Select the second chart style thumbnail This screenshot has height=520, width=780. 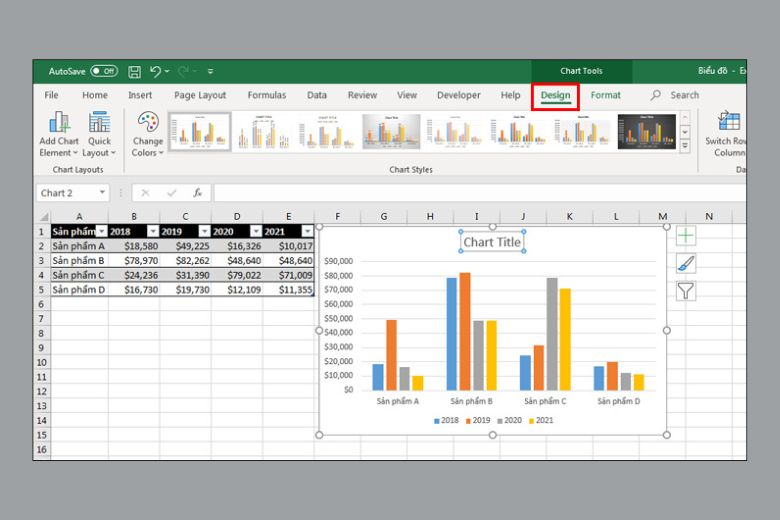pos(264,132)
